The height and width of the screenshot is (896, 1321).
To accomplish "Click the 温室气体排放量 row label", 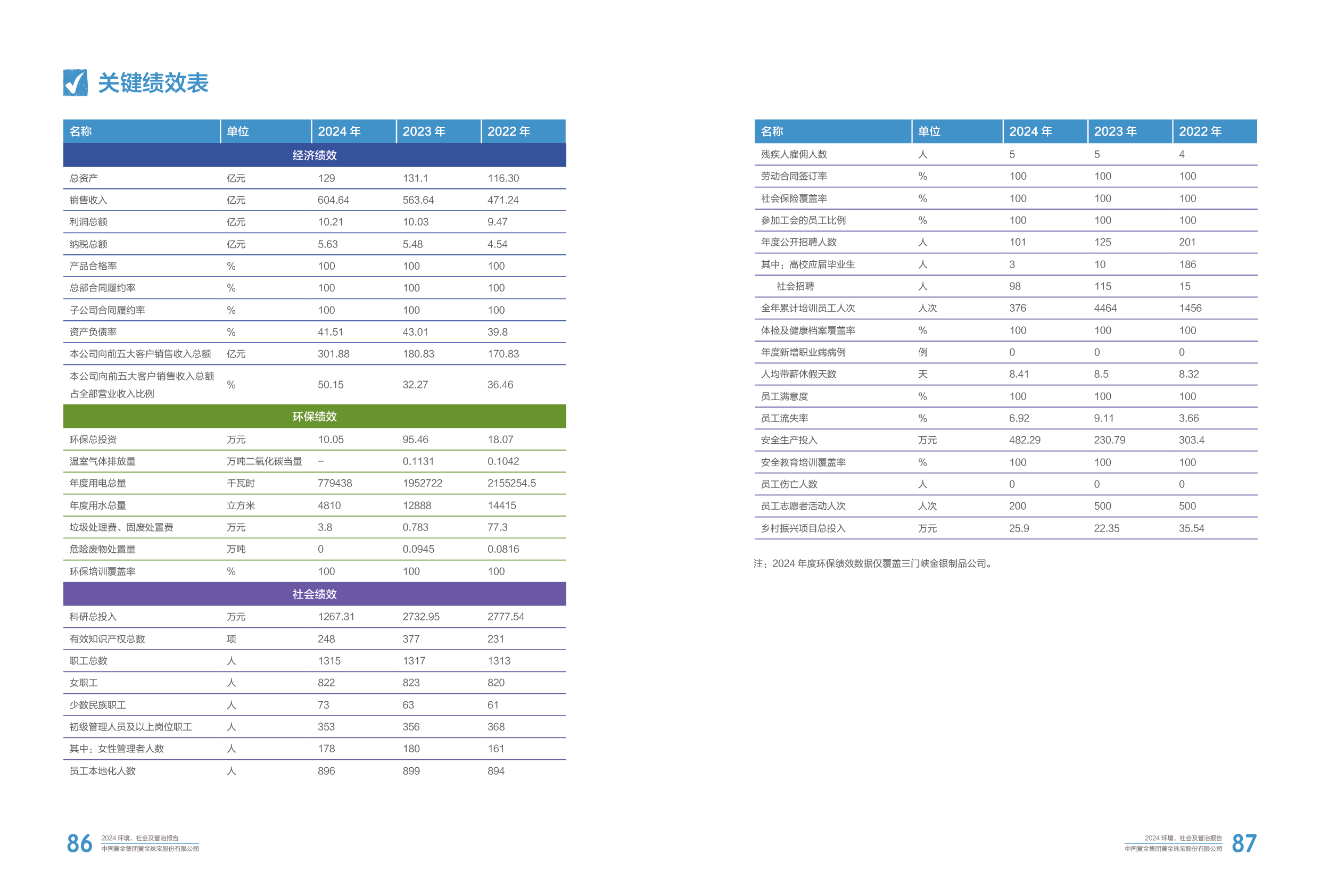I will pyautogui.click(x=102, y=461).
